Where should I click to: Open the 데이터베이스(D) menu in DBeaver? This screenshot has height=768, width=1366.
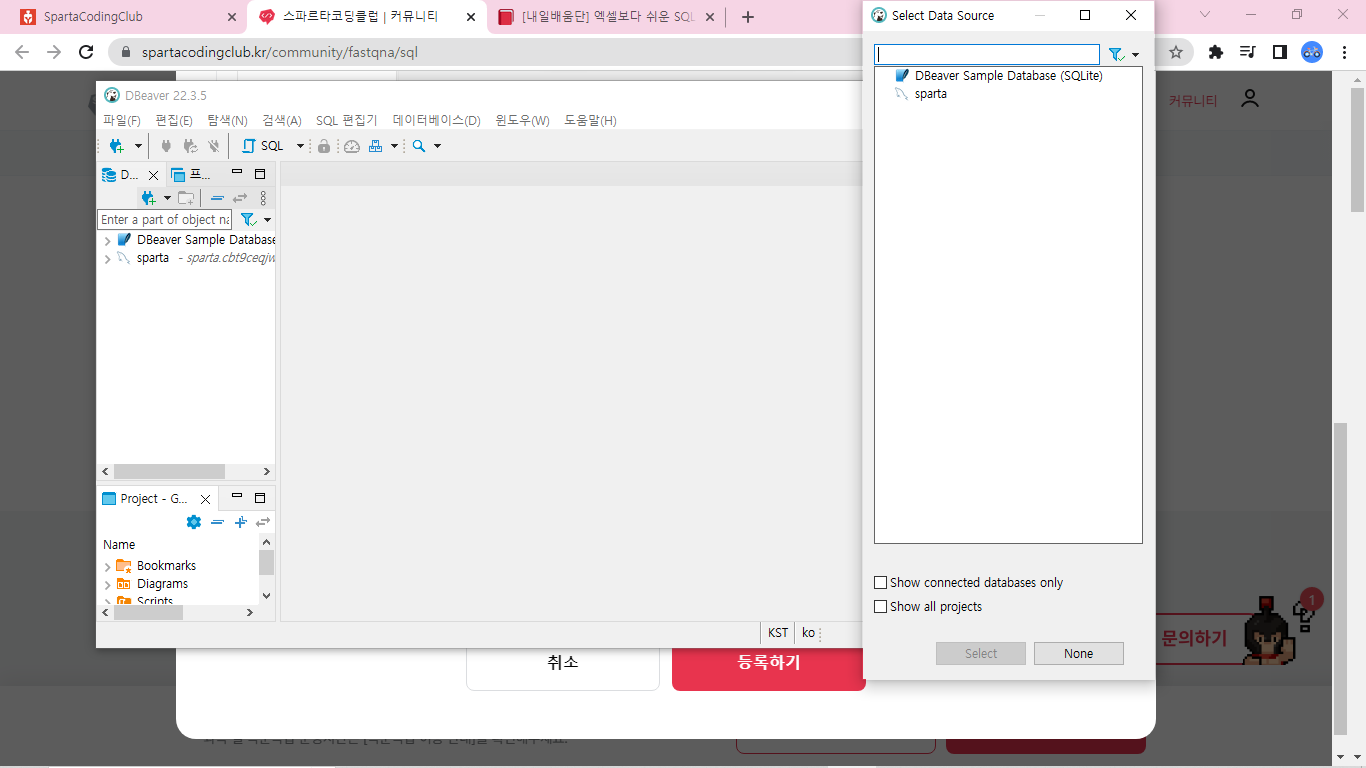(437, 121)
